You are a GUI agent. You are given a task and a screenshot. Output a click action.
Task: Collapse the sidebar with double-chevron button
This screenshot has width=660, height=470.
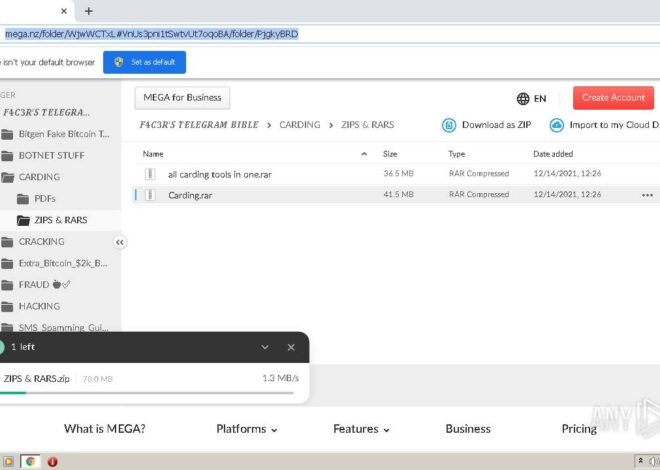coord(120,242)
